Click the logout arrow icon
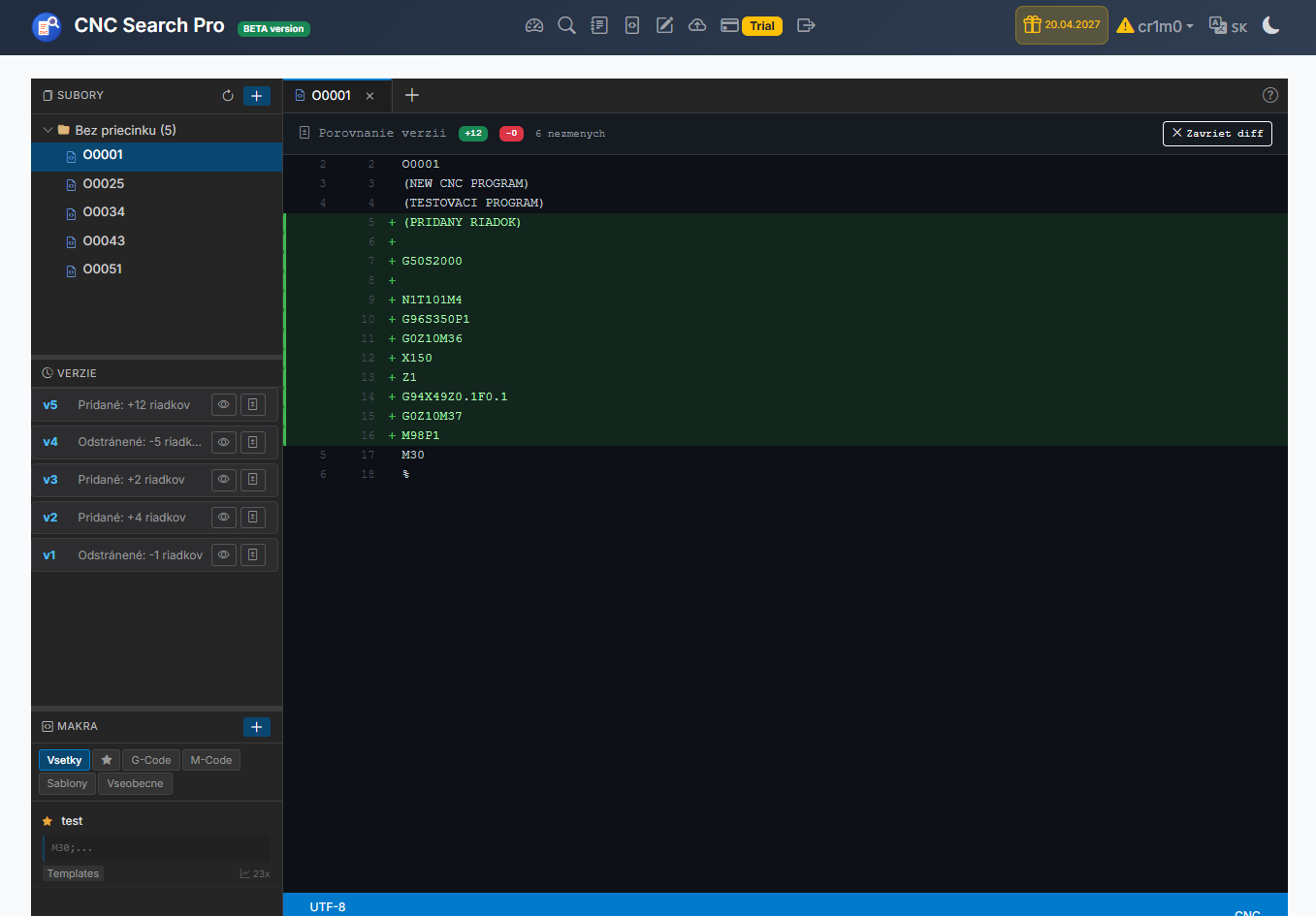Viewport: 1316px width, 916px height. click(x=806, y=25)
